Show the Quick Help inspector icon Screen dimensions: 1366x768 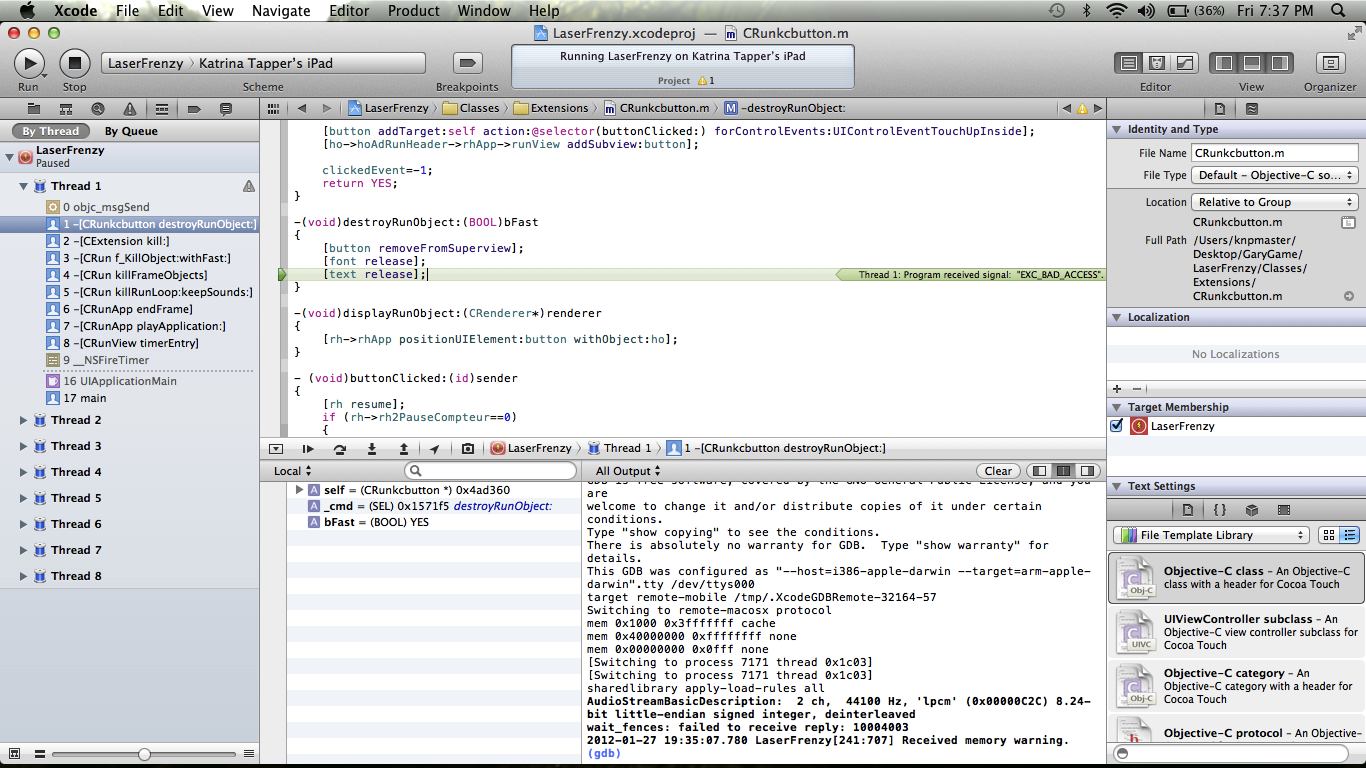pyautogui.click(x=1252, y=108)
